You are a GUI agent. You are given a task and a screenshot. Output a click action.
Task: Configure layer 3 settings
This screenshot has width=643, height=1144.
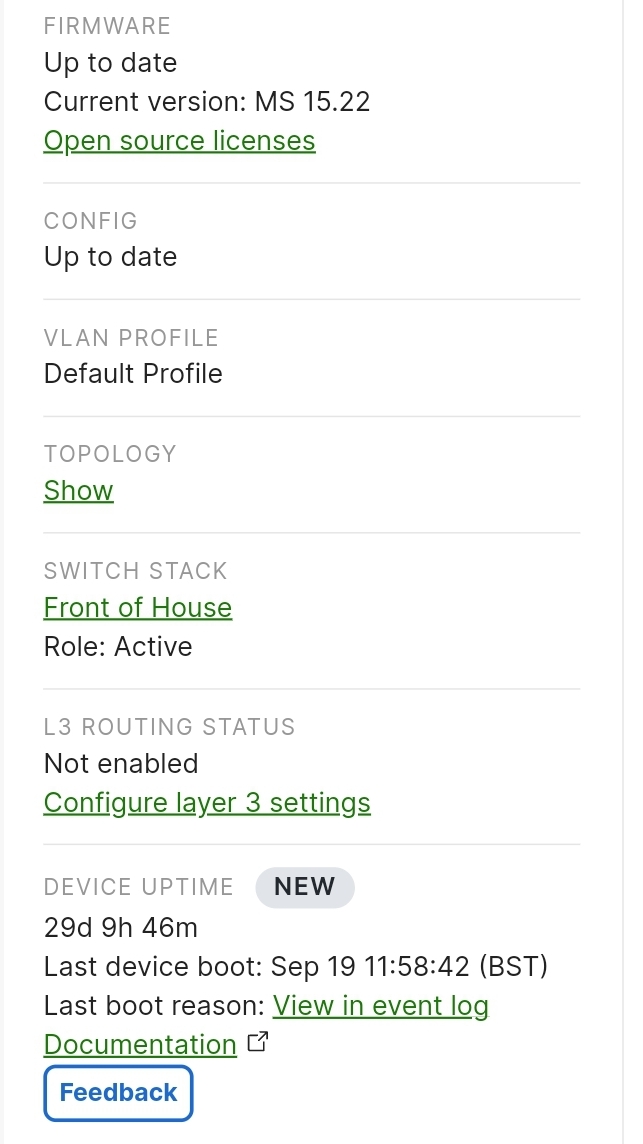[206, 802]
